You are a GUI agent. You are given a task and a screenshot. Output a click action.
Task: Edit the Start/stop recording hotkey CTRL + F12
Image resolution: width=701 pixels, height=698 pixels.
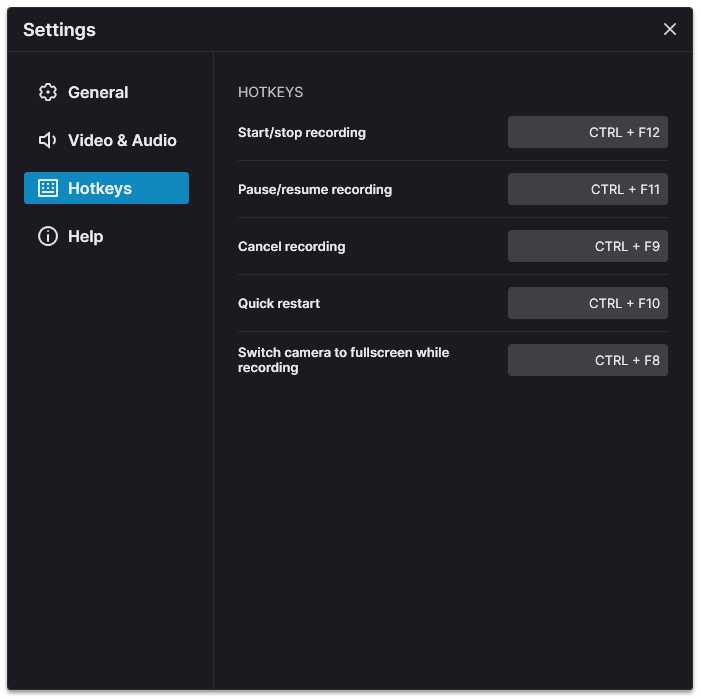click(587, 132)
